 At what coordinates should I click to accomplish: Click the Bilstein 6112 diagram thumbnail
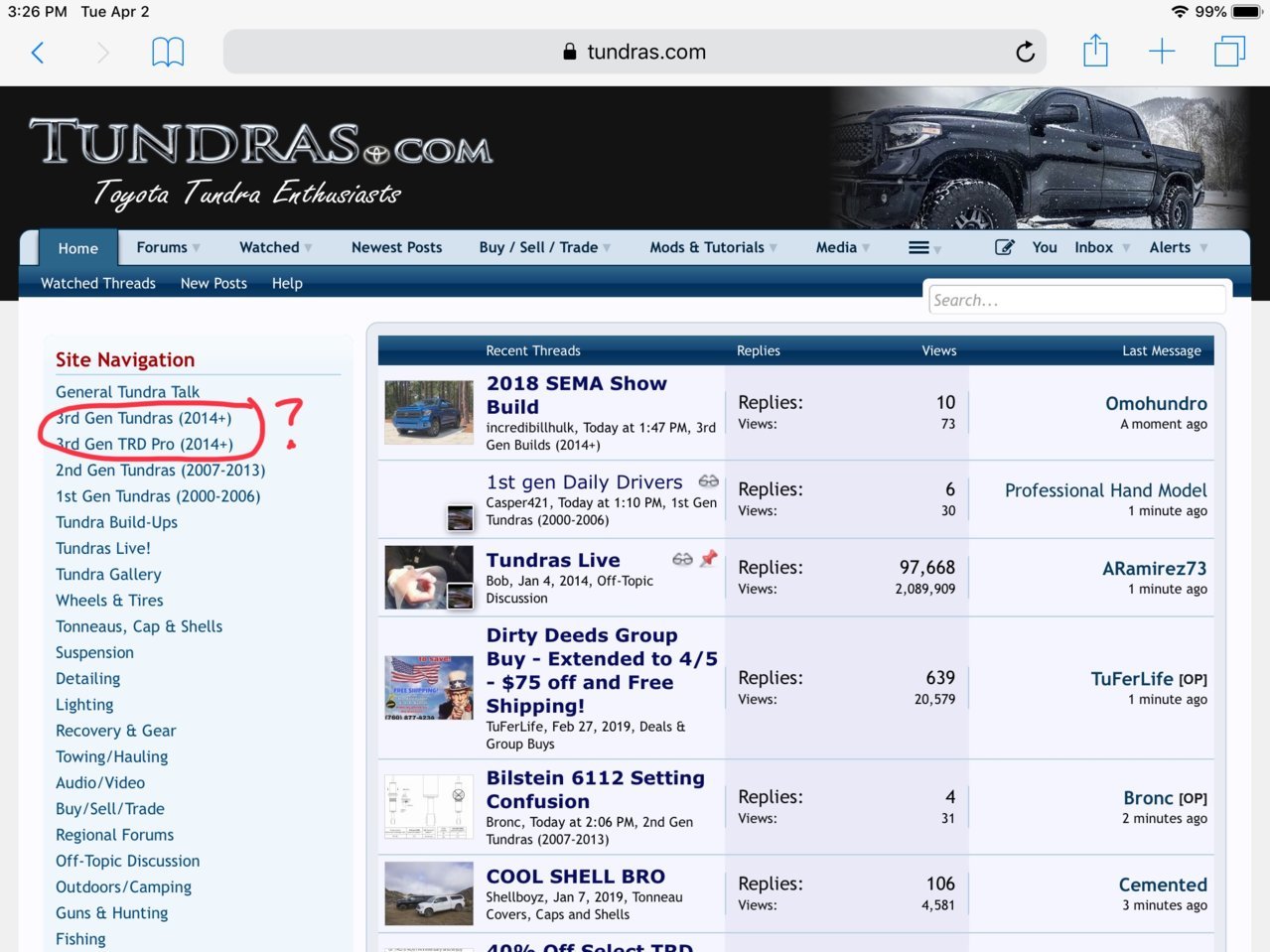pos(429,807)
